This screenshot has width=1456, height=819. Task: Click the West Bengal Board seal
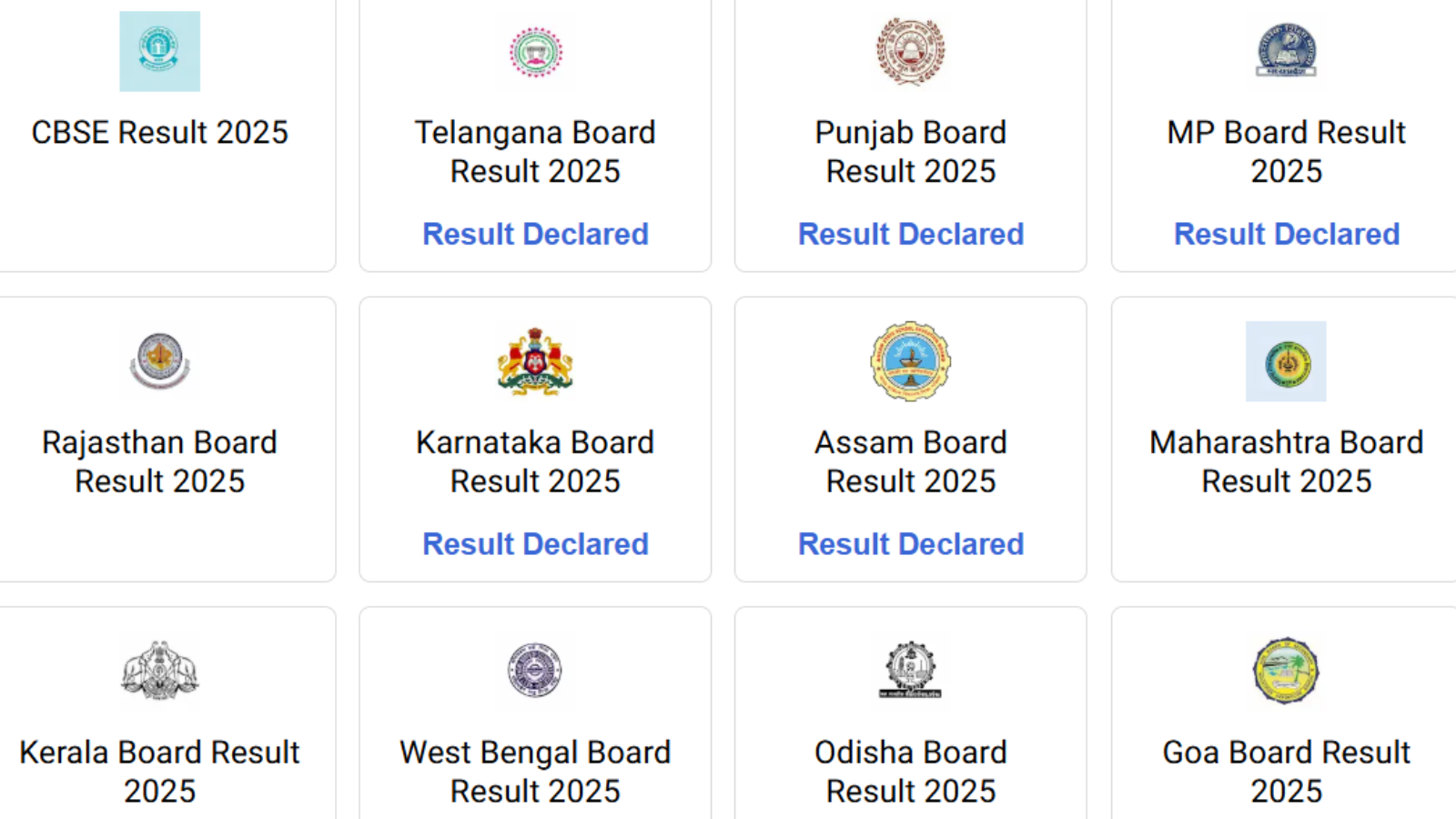click(x=535, y=671)
